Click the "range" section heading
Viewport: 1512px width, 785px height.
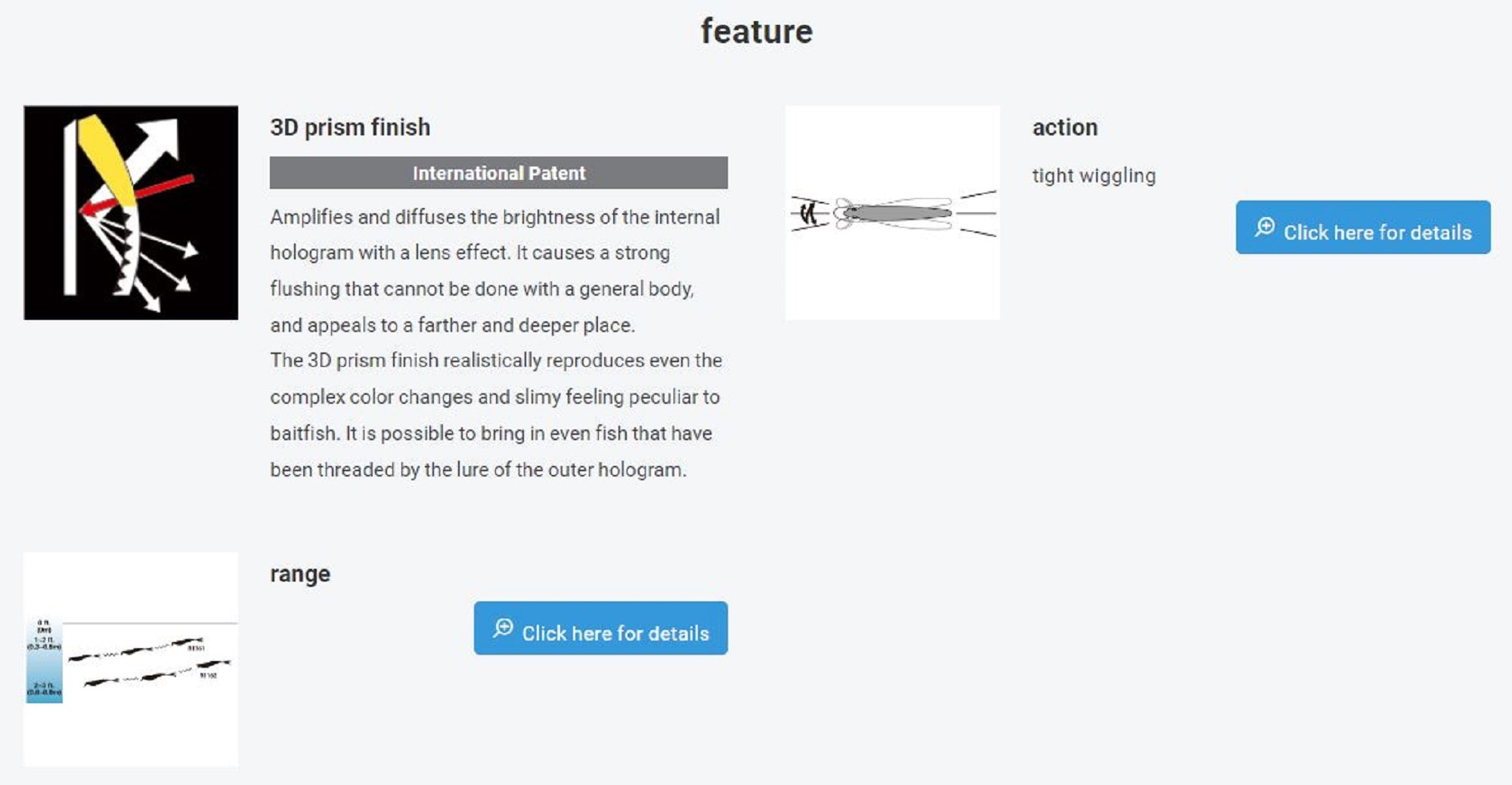pyautogui.click(x=300, y=574)
